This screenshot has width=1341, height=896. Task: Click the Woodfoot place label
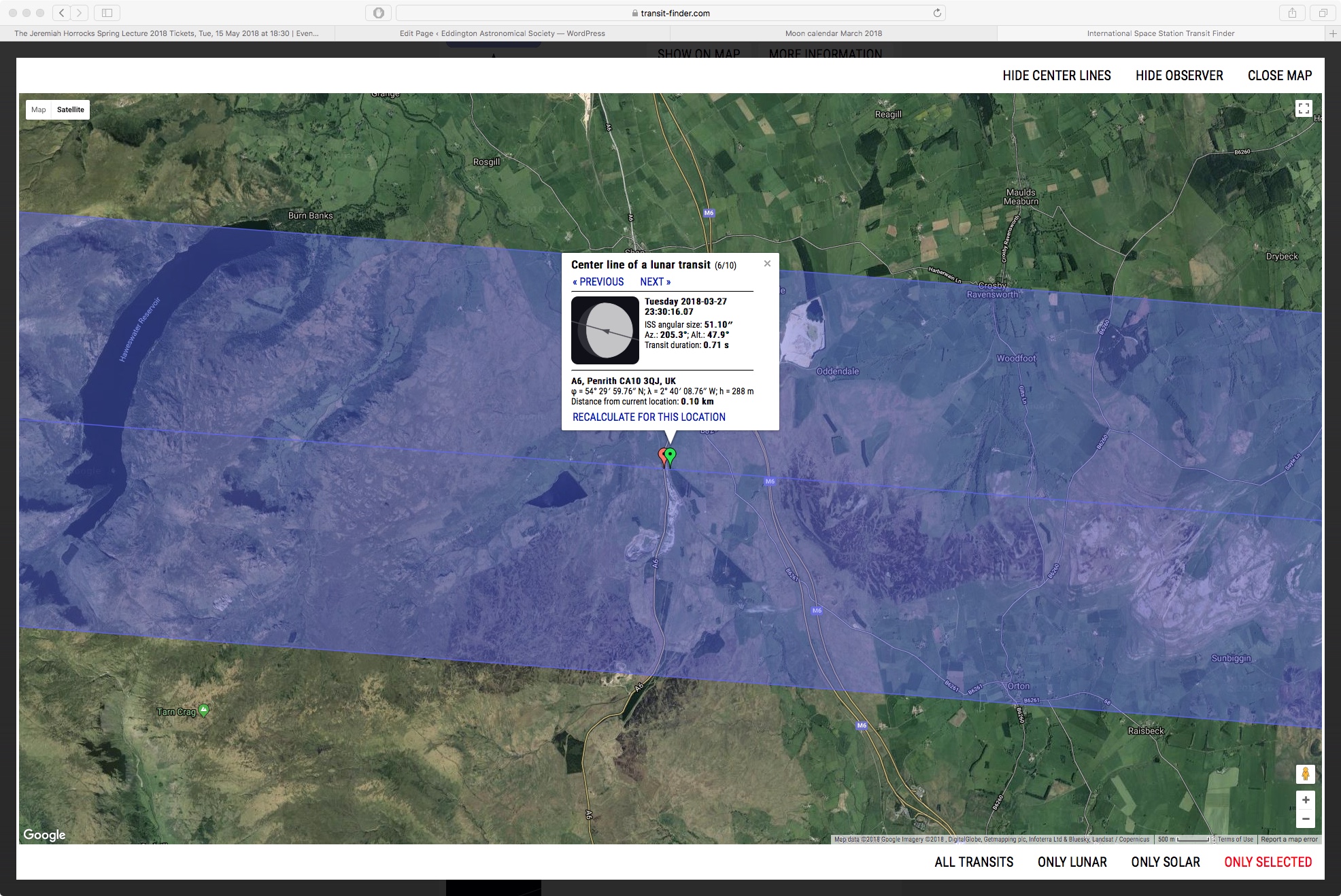point(1017,358)
